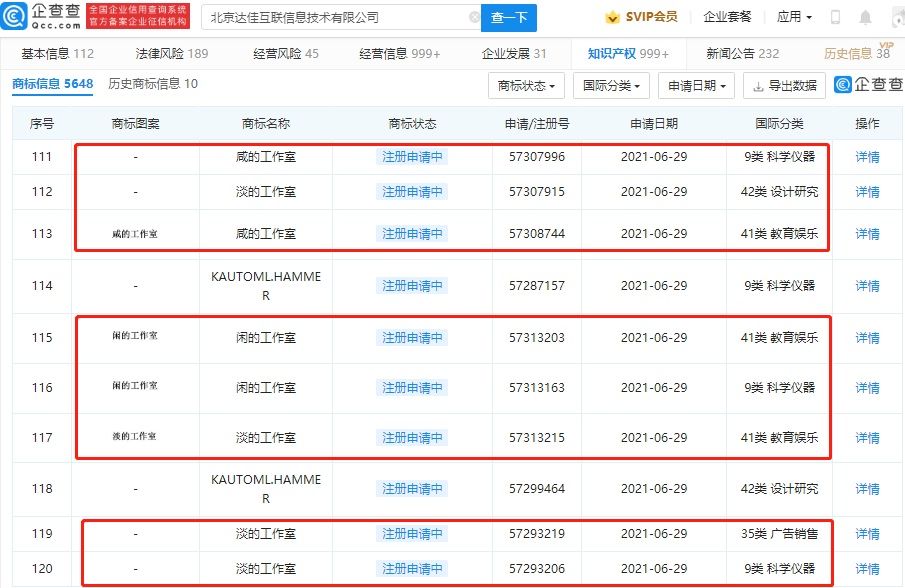Select registration number 57313163
Image resolution: width=905 pixels, height=588 pixels.
click(537, 388)
